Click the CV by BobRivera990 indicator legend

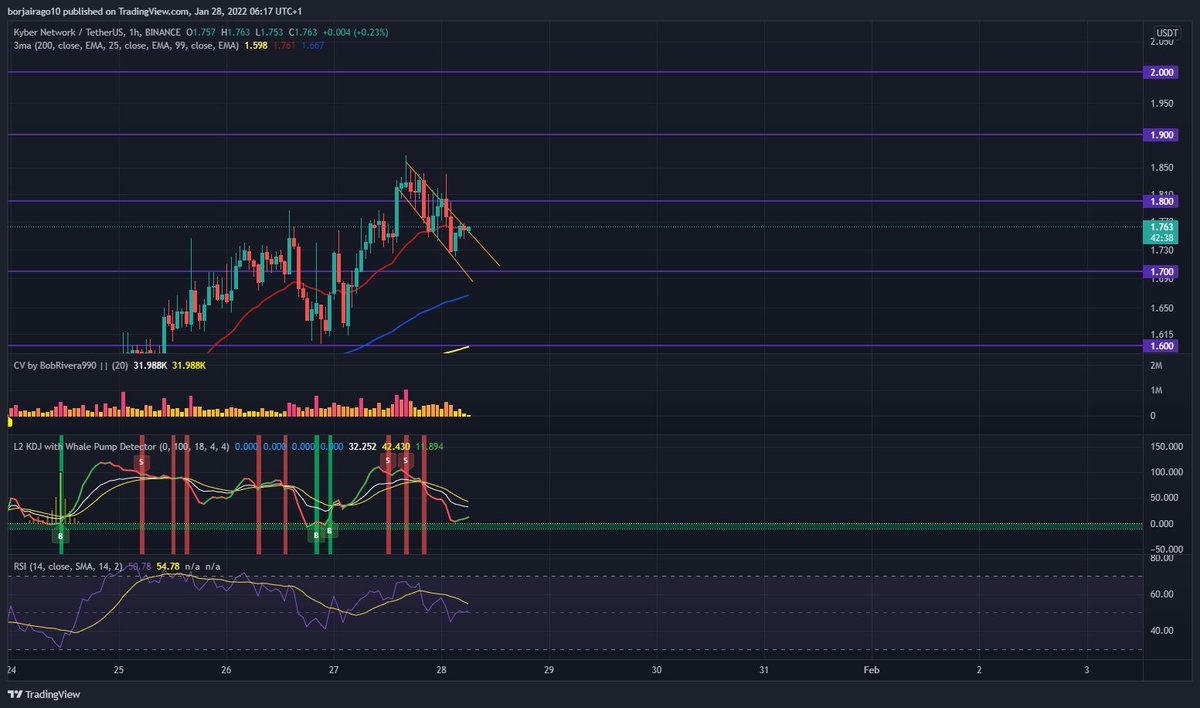71,367
